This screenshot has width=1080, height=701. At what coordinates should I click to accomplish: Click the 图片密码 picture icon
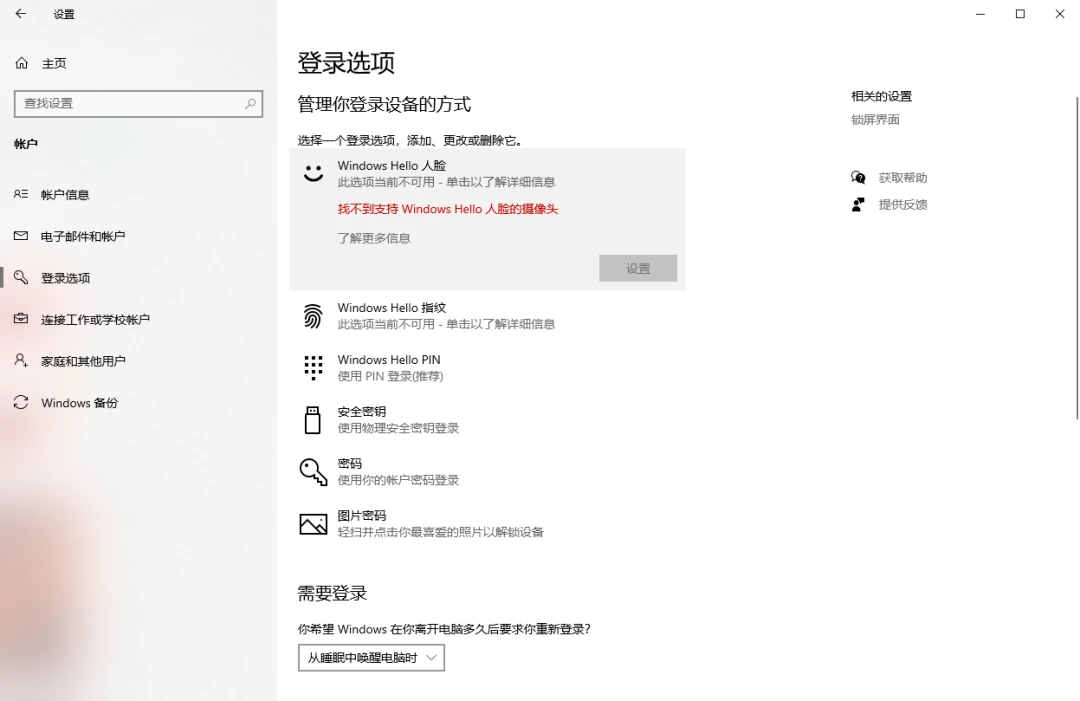(313, 523)
